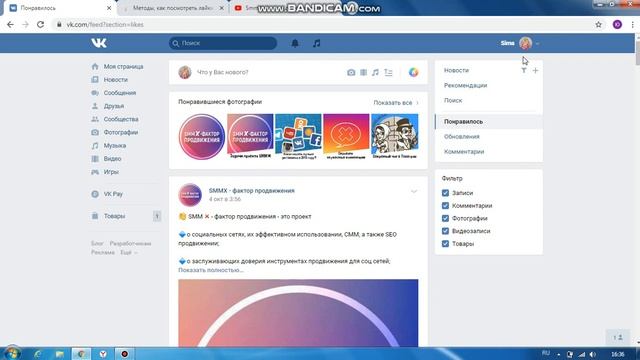640x360 pixels.
Task: Open the Разработчикам footer link
Action: 130,244
